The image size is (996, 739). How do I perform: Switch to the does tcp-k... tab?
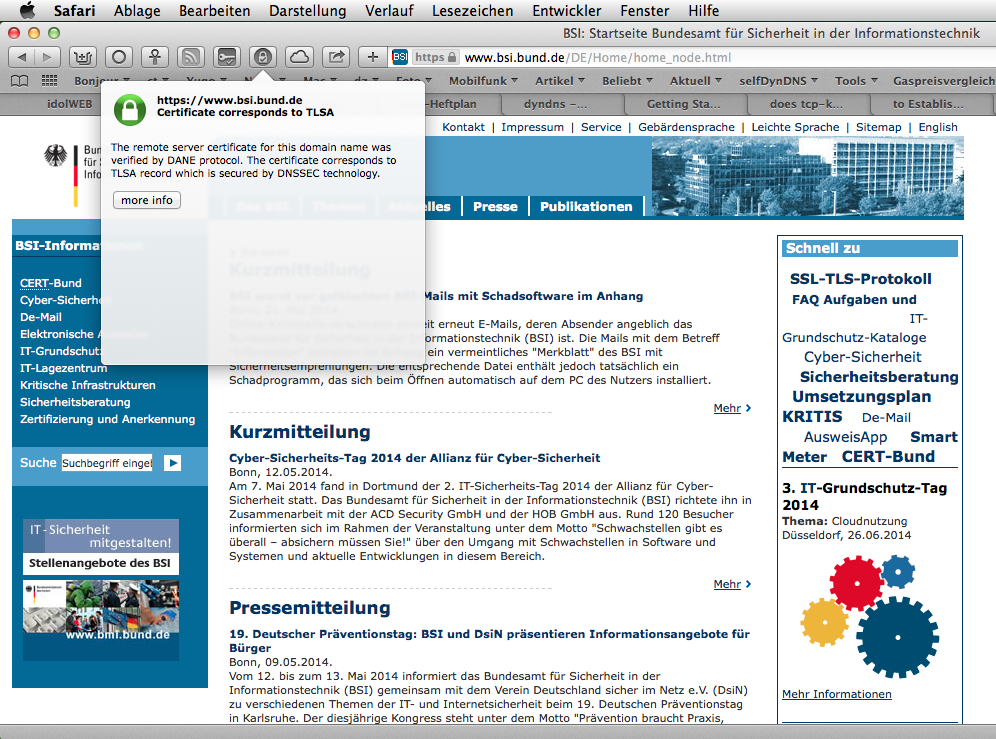[x=806, y=104]
